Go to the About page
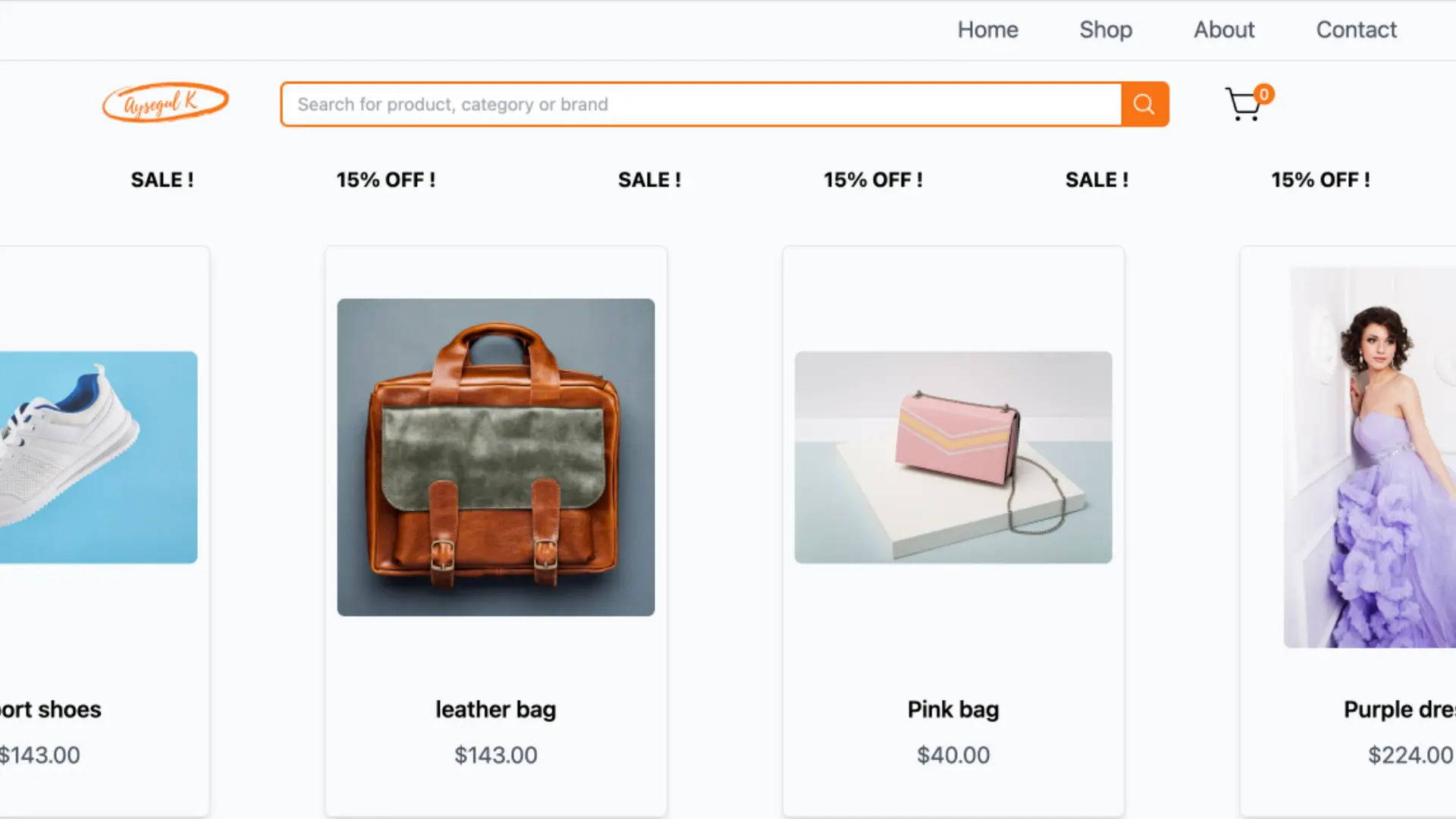1456x819 pixels. pos(1224,30)
